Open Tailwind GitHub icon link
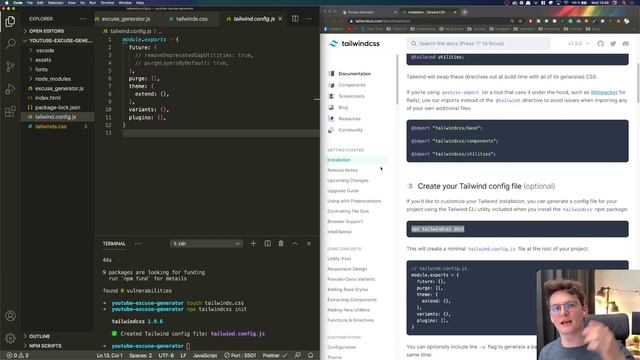The height and width of the screenshot is (360, 640). pyautogui.click(x=600, y=43)
